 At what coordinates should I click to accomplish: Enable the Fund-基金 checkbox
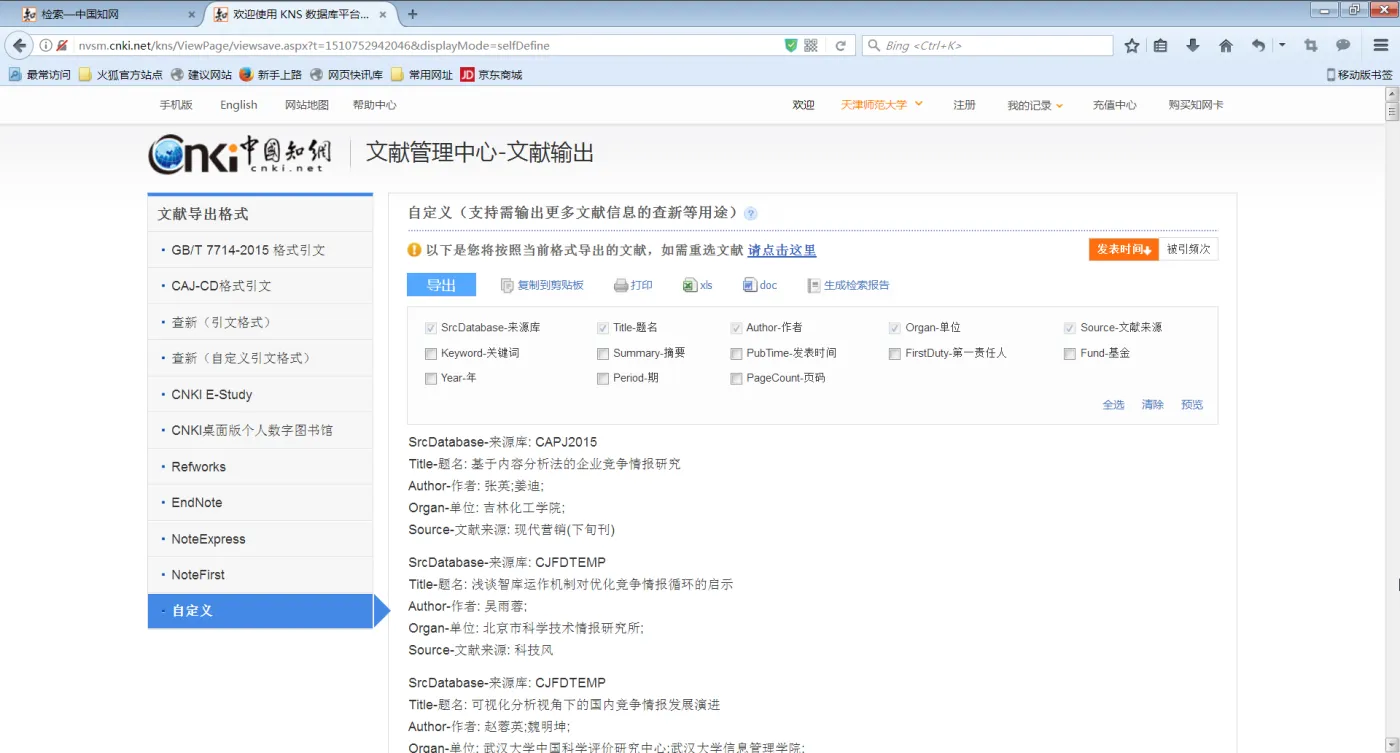pos(1070,353)
